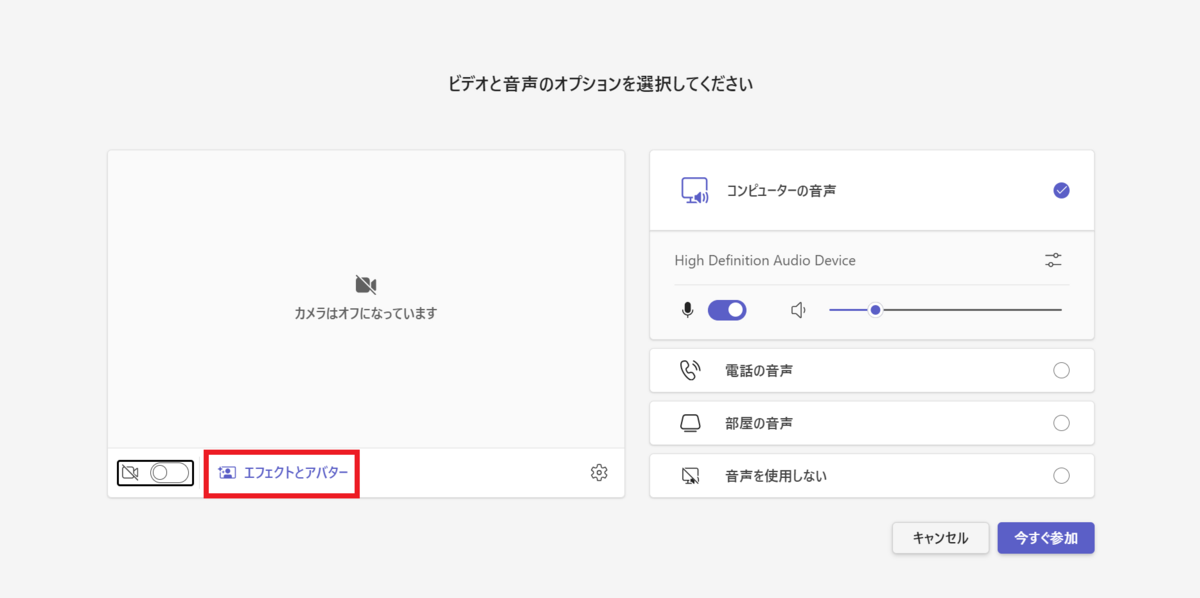Image resolution: width=1200 pixels, height=598 pixels.
Task: Select 部屋の音声 radio button
Action: (1061, 423)
